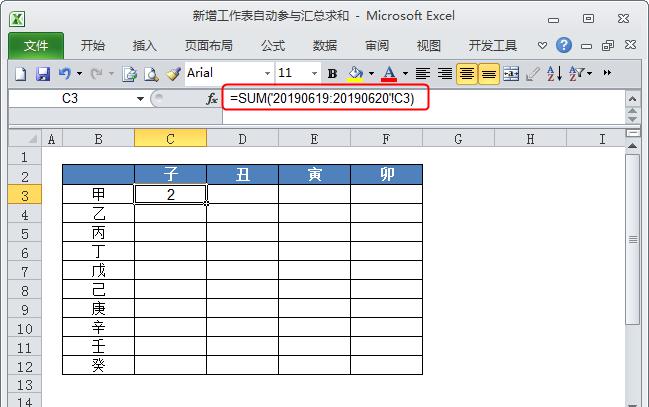This screenshot has width=649, height=407.
Task: Click the vertical scrollbar up arrow
Action: pos(632,146)
